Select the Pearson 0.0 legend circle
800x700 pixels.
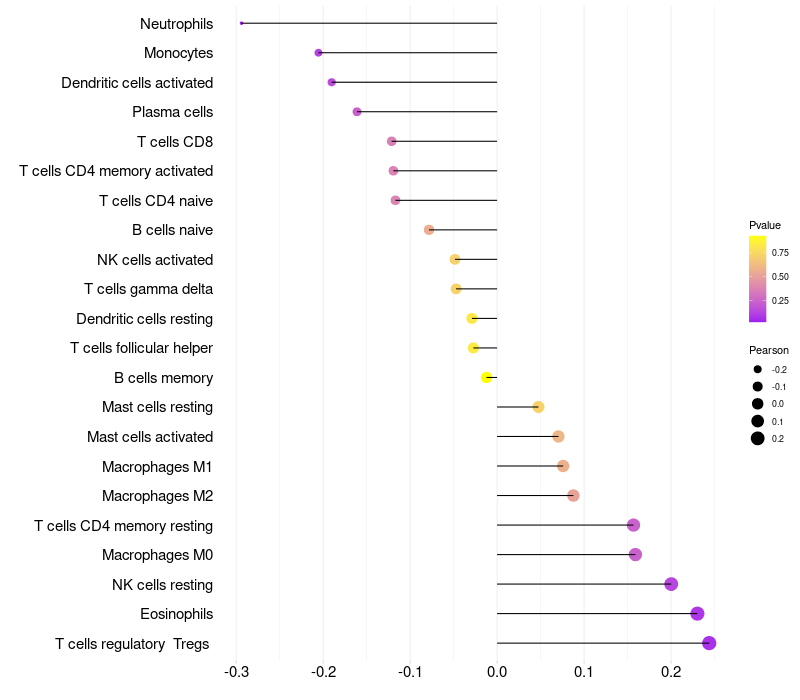tap(757, 404)
